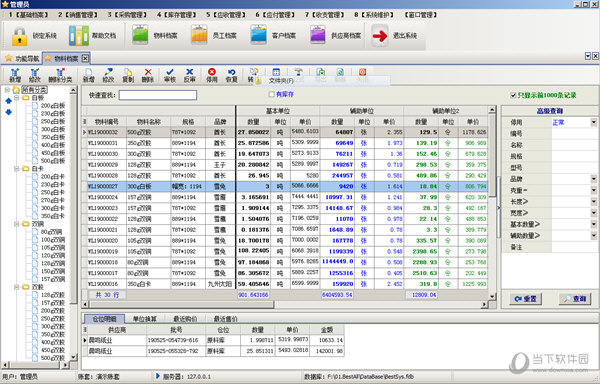Click star icon on 功能导航 tab
Viewport: 600px width, 384px height.
click(8, 58)
